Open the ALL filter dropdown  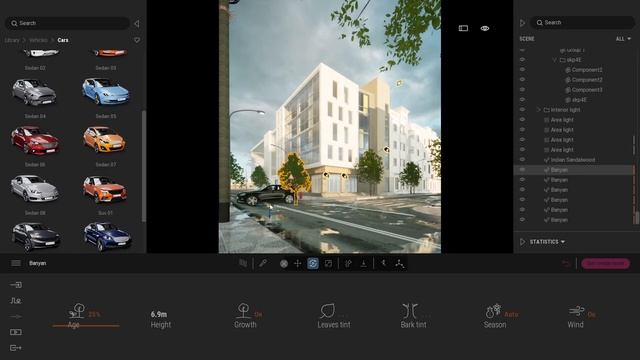623,39
